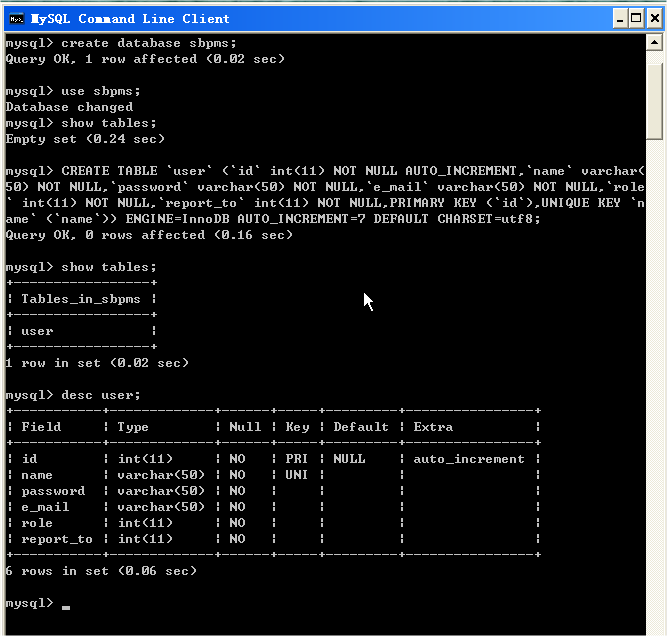This screenshot has height=636, width=667.
Task: Click the 'Default' column header
Action: 361,427
